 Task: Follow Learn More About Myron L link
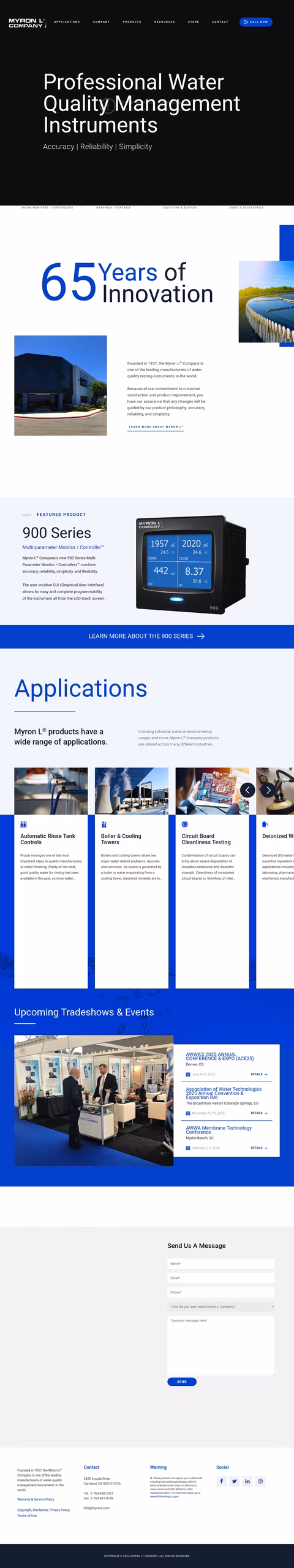pos(156,427)
